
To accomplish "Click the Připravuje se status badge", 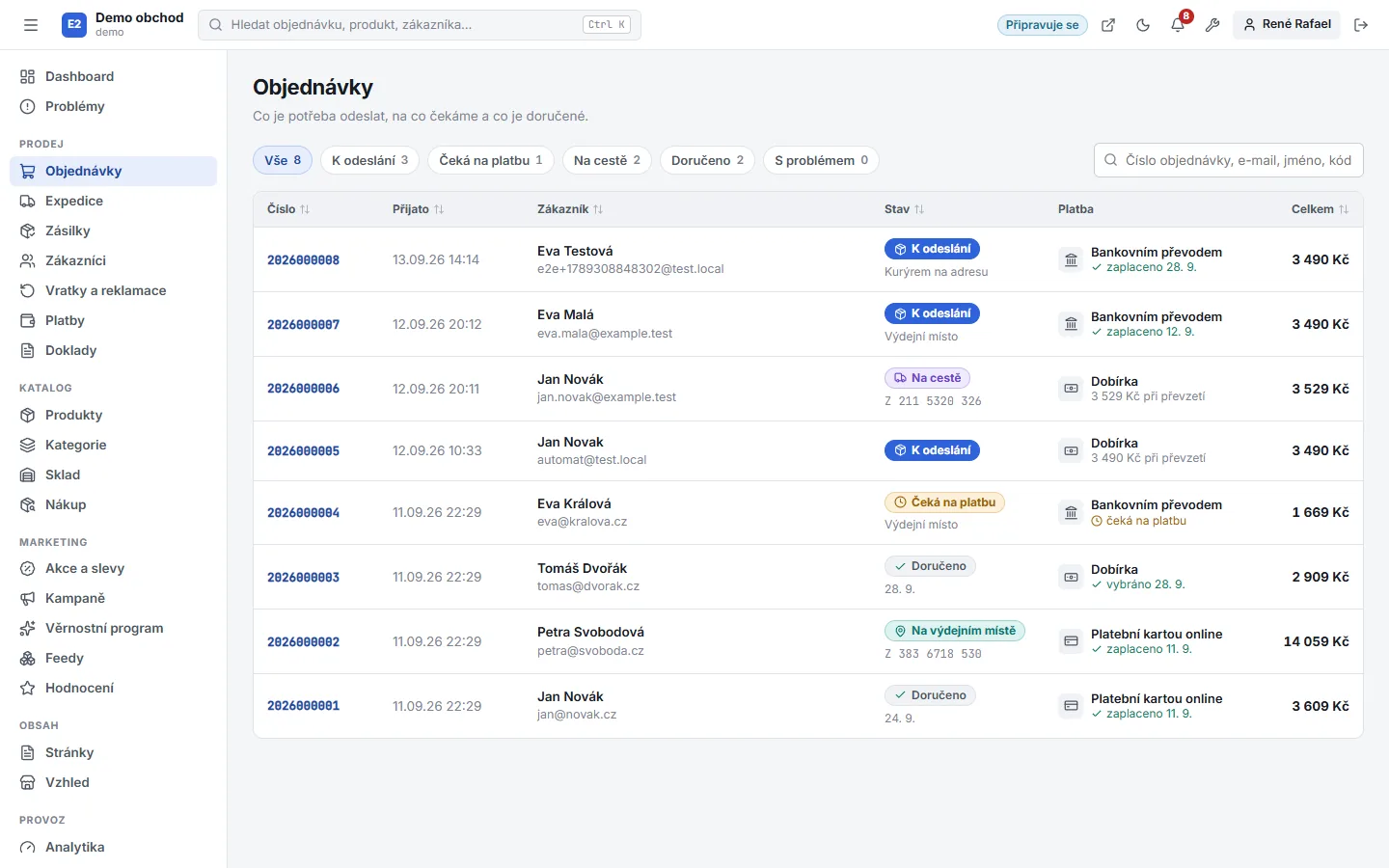I will click(1042, 25).
